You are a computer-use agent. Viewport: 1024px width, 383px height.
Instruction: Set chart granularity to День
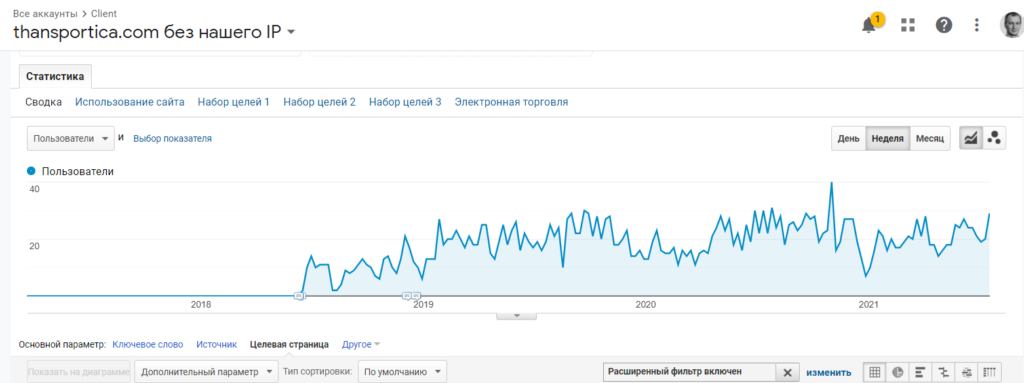click(x=848, y=139)
